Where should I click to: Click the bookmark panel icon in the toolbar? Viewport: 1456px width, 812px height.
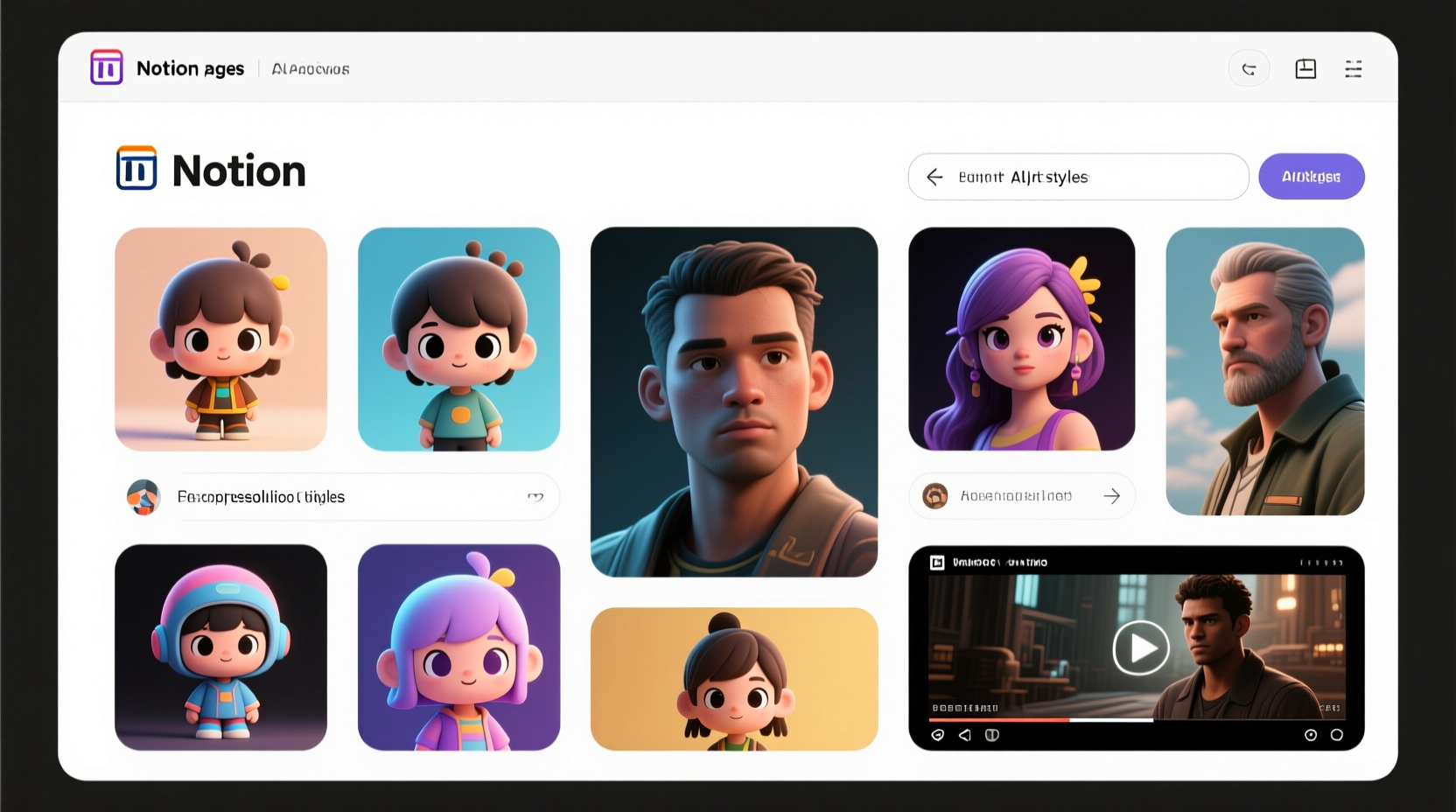click(x=1305, y=68)
